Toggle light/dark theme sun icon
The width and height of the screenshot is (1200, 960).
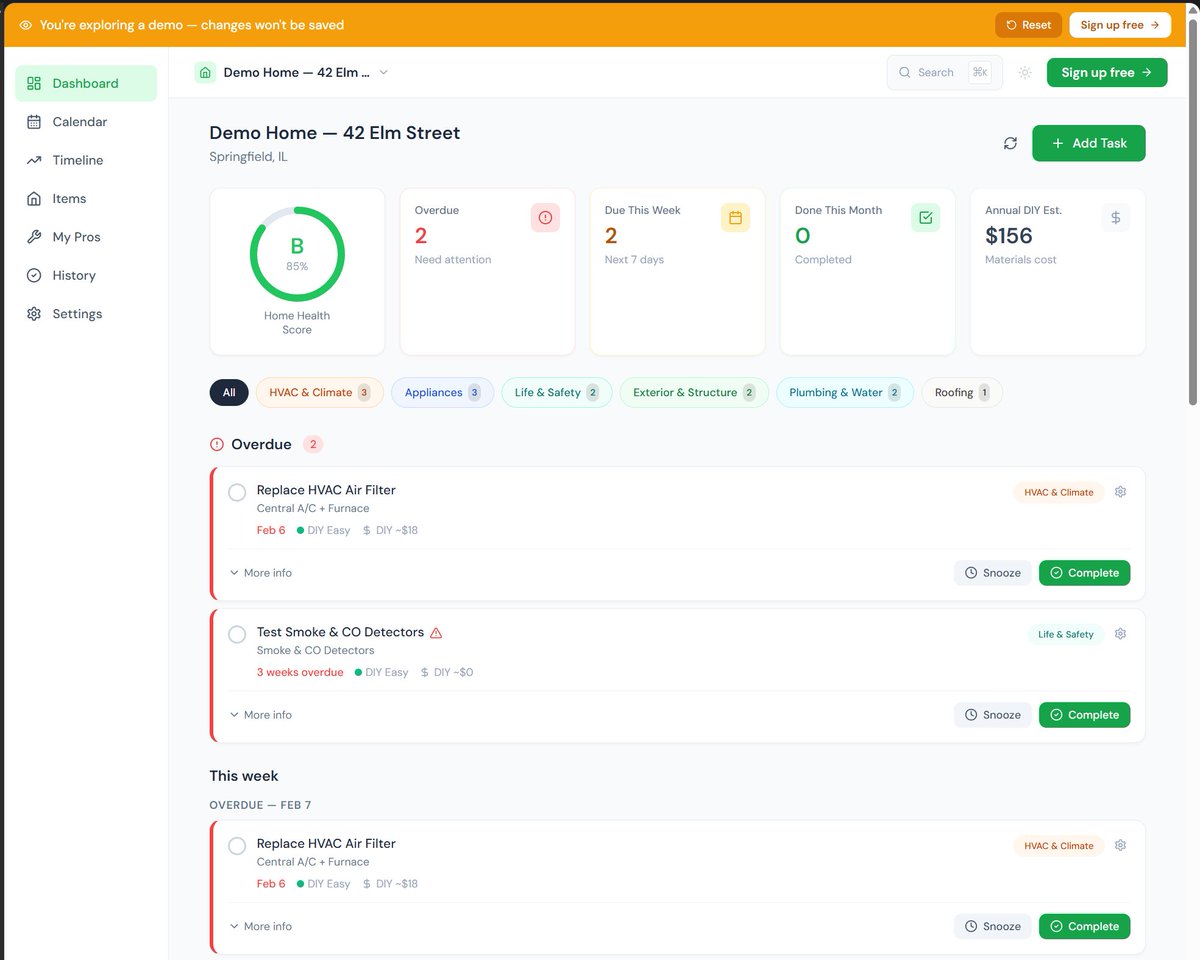click(x=1025, y=72)
